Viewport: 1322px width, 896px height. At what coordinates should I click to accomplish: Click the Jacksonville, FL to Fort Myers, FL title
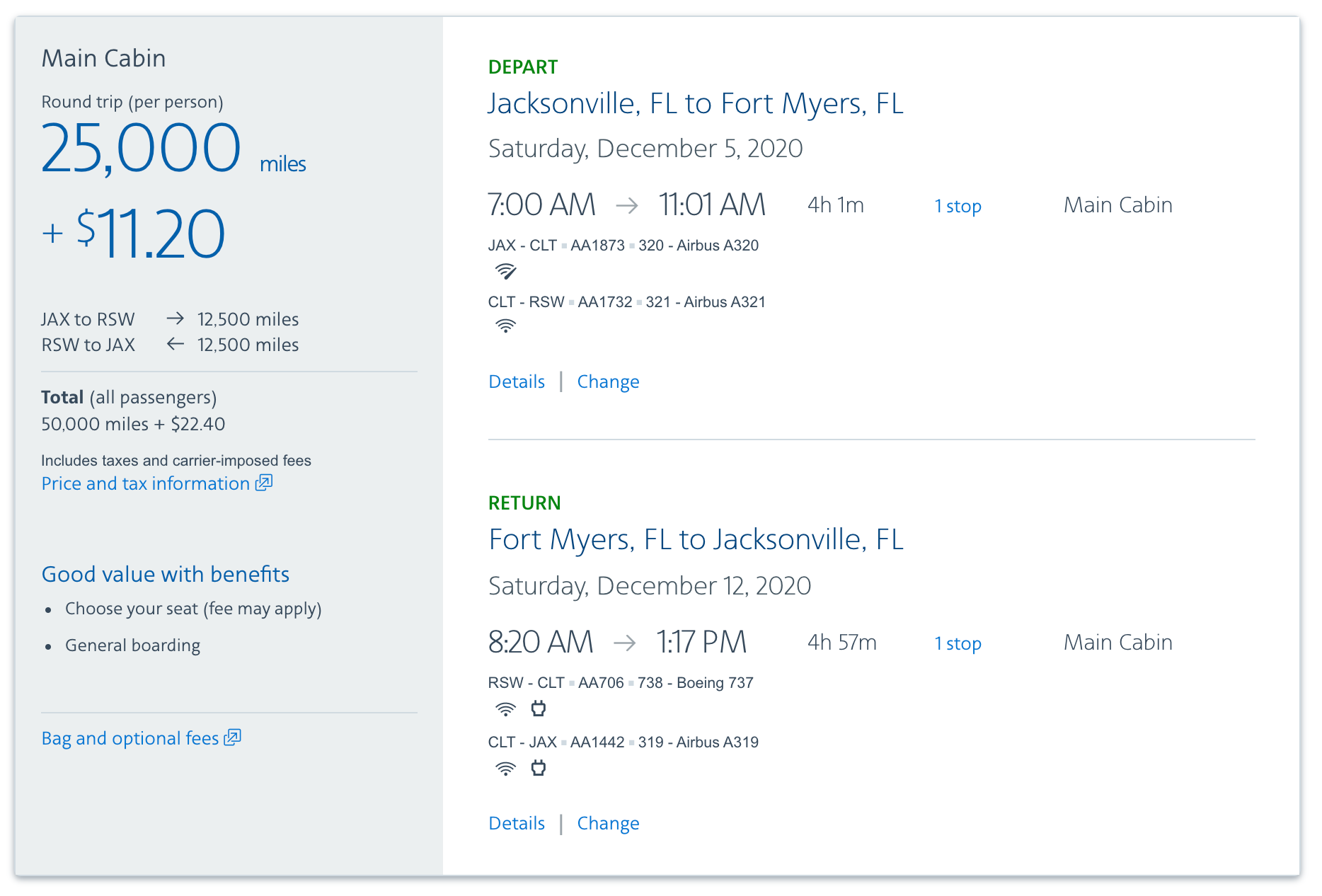click(x=696, y=103)
